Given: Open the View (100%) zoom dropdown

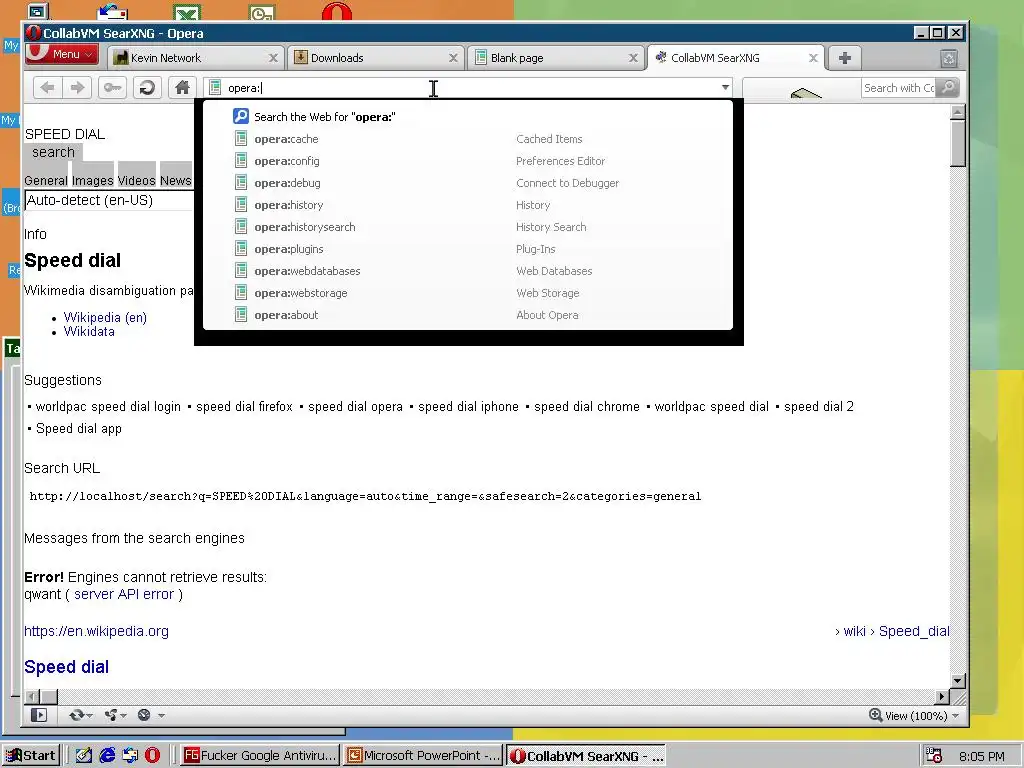Looking at the screenshot, I should [914, 716].
